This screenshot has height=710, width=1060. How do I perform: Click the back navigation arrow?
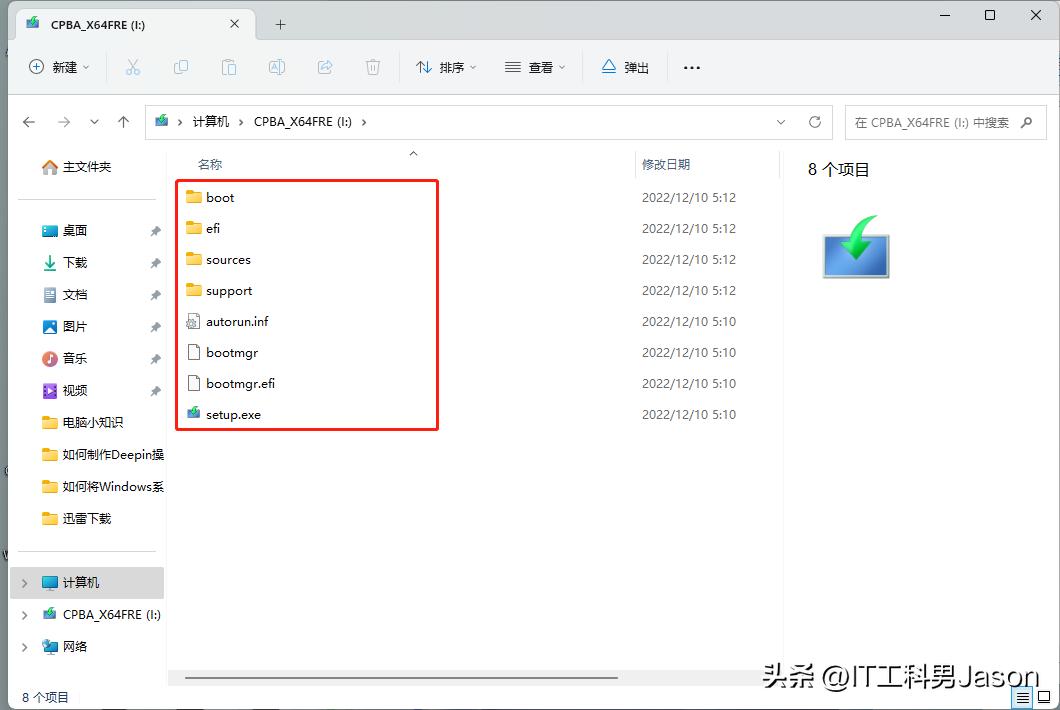tap(30, 122)
